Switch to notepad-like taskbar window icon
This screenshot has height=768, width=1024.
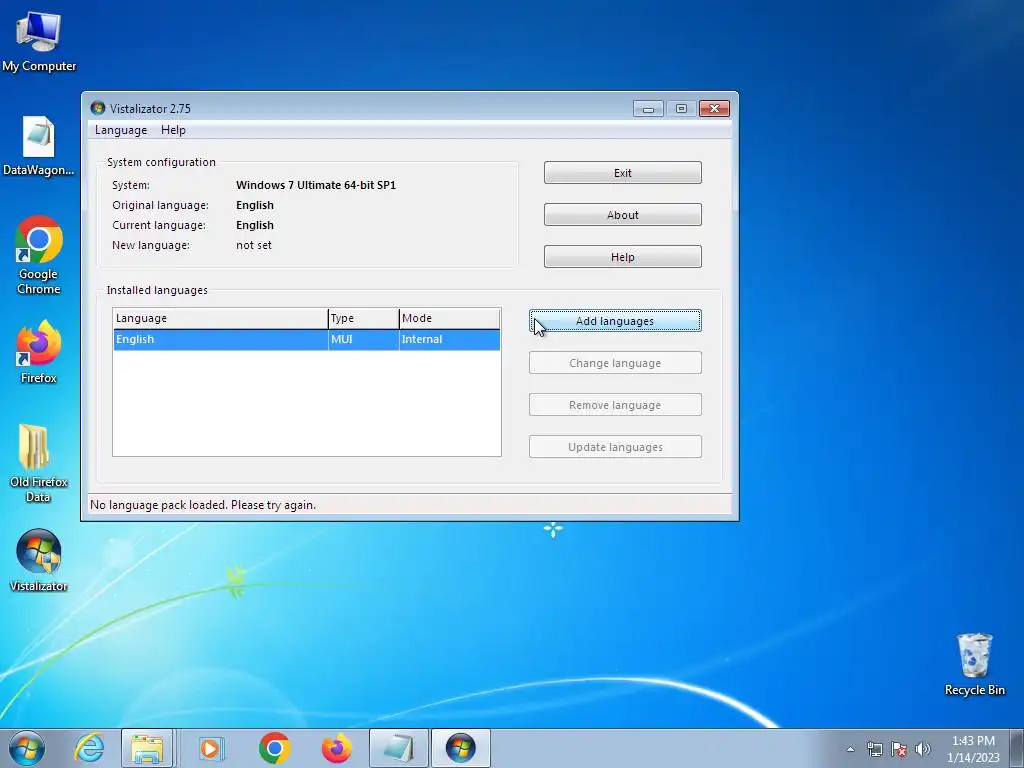[x=398, y=748]
